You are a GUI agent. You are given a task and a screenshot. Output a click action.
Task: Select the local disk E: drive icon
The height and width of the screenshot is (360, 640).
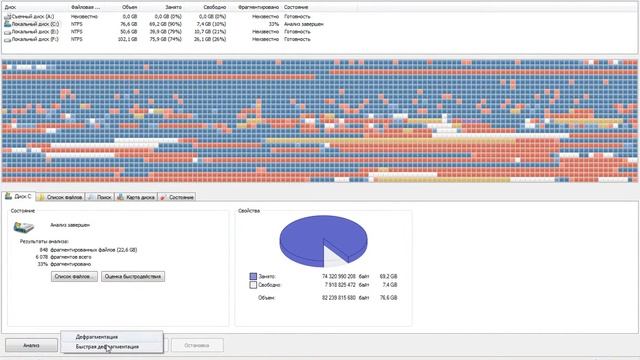pyautogui.click(x=7, y=32)
